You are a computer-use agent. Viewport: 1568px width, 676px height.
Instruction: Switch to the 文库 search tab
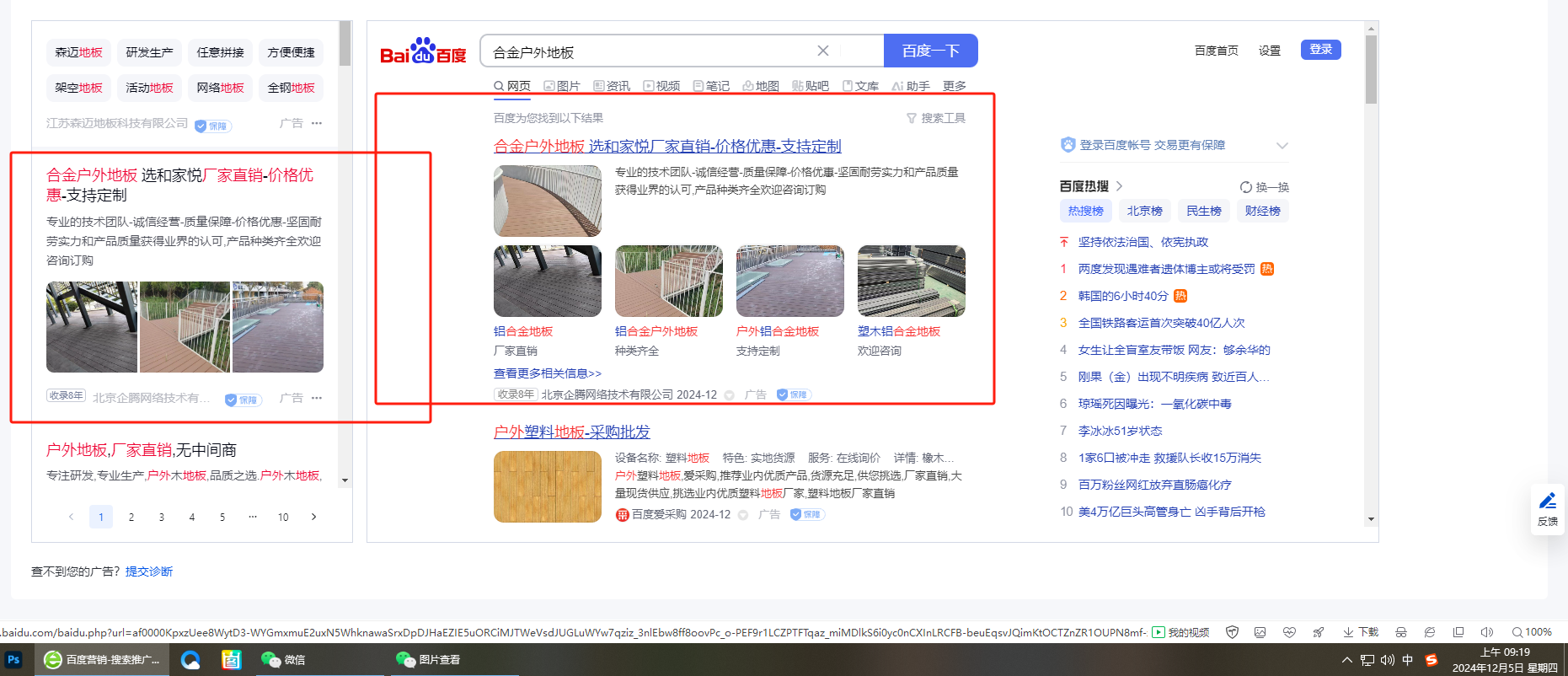[860, 86]
